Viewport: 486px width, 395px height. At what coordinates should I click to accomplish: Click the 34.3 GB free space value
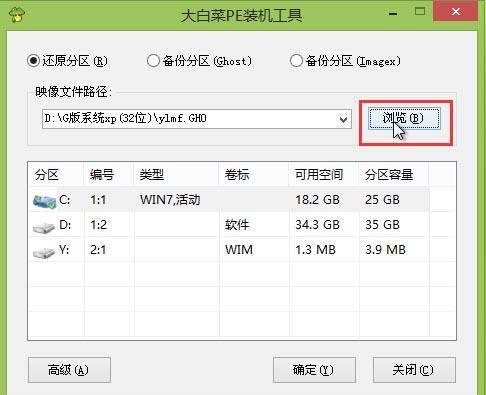pos(317,225)
